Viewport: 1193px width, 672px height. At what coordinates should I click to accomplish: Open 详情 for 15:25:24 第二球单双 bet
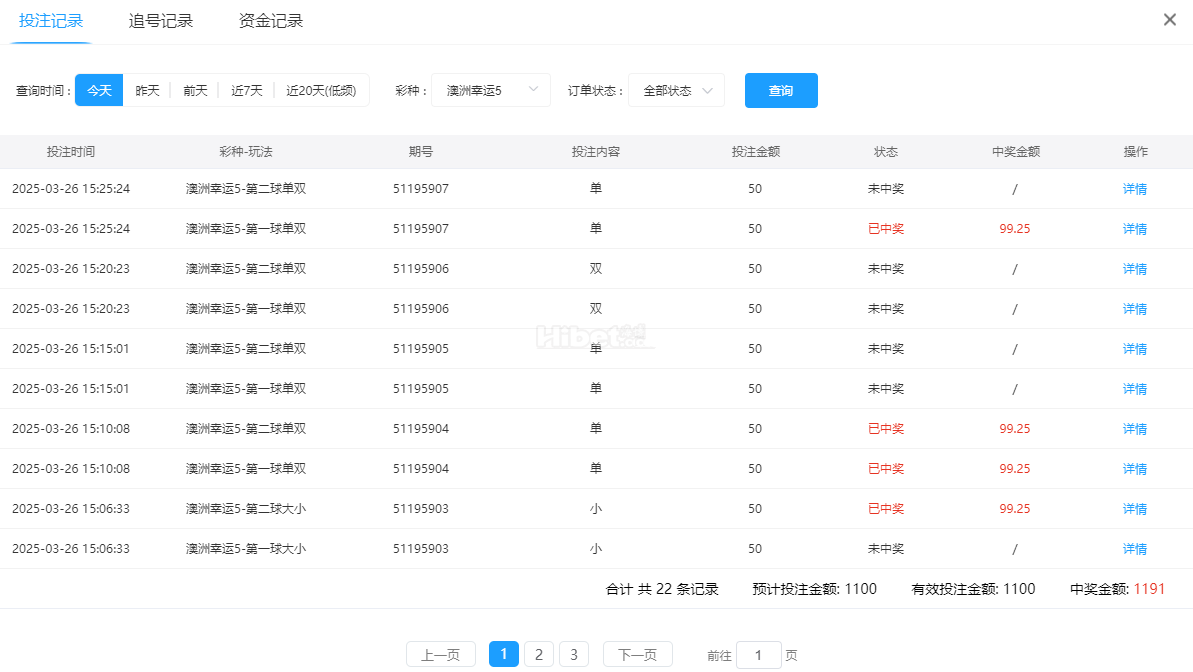point(1134,189)
